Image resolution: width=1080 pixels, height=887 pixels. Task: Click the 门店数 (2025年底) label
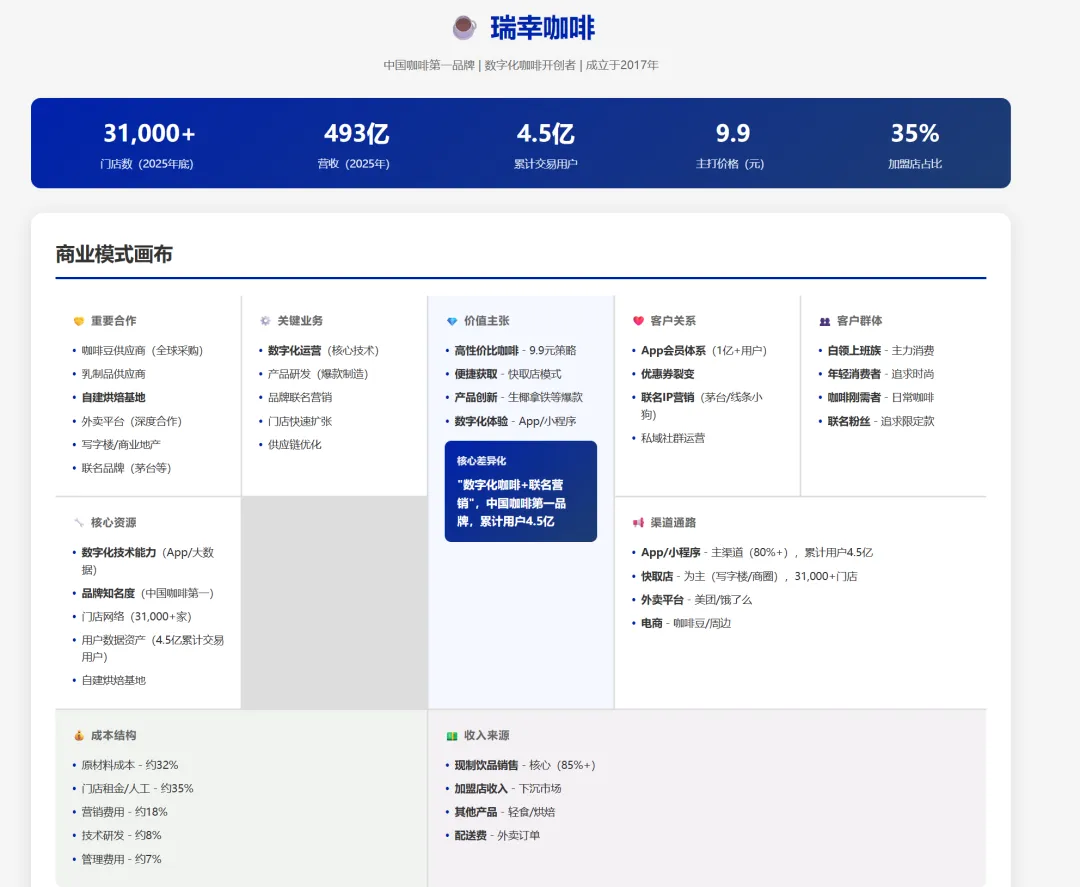tap(147, 164)
